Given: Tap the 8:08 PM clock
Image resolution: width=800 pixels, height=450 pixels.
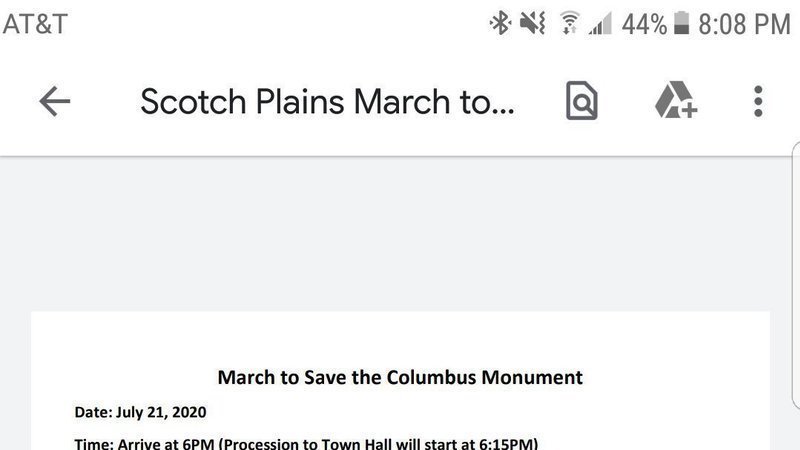Looking at the screenshot, I should tap(744, 24).
